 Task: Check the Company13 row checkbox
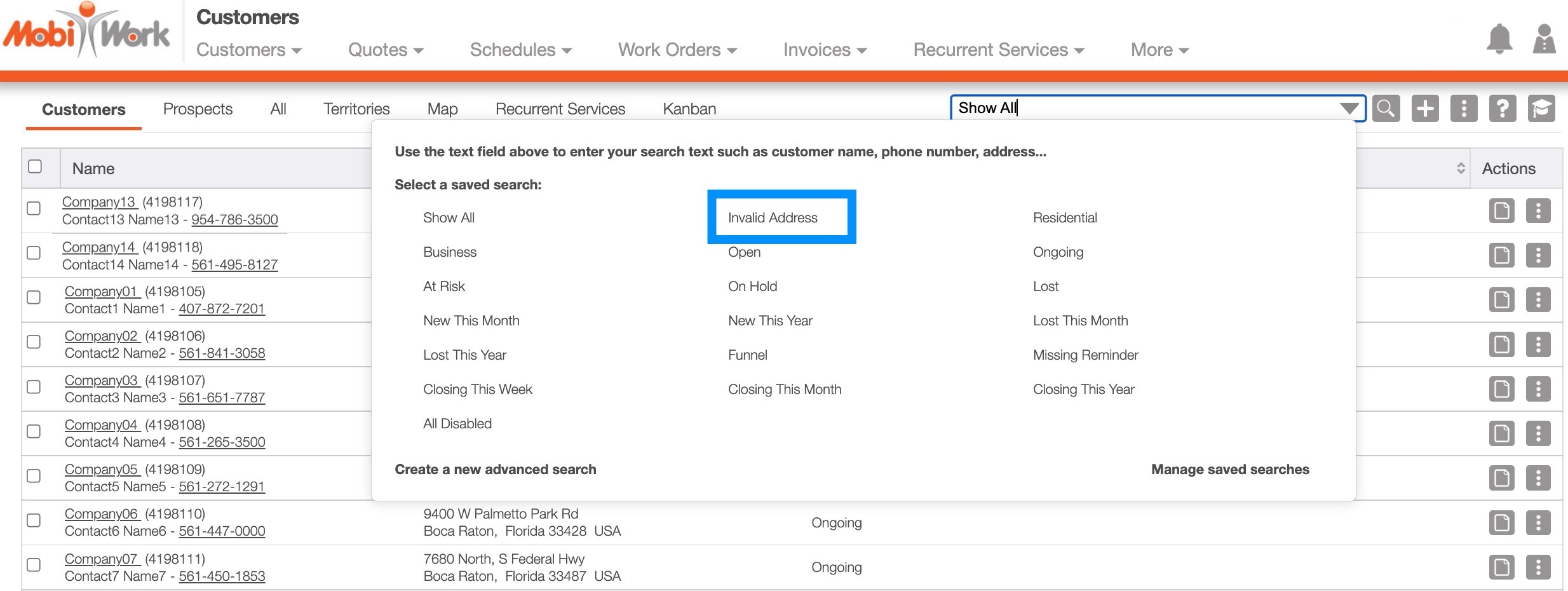[x=34, y=208]
